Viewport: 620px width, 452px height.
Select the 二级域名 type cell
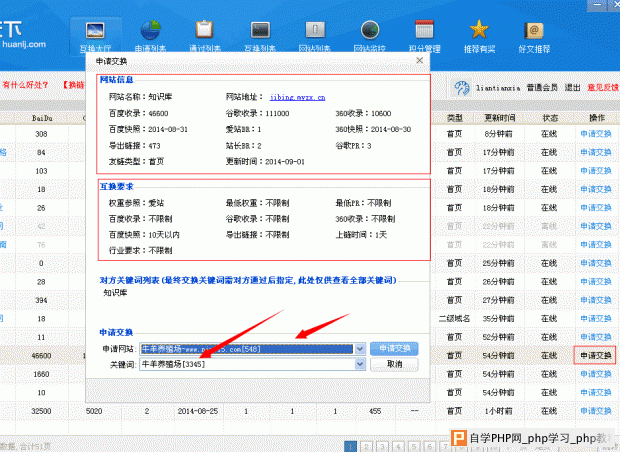point(454,318)
